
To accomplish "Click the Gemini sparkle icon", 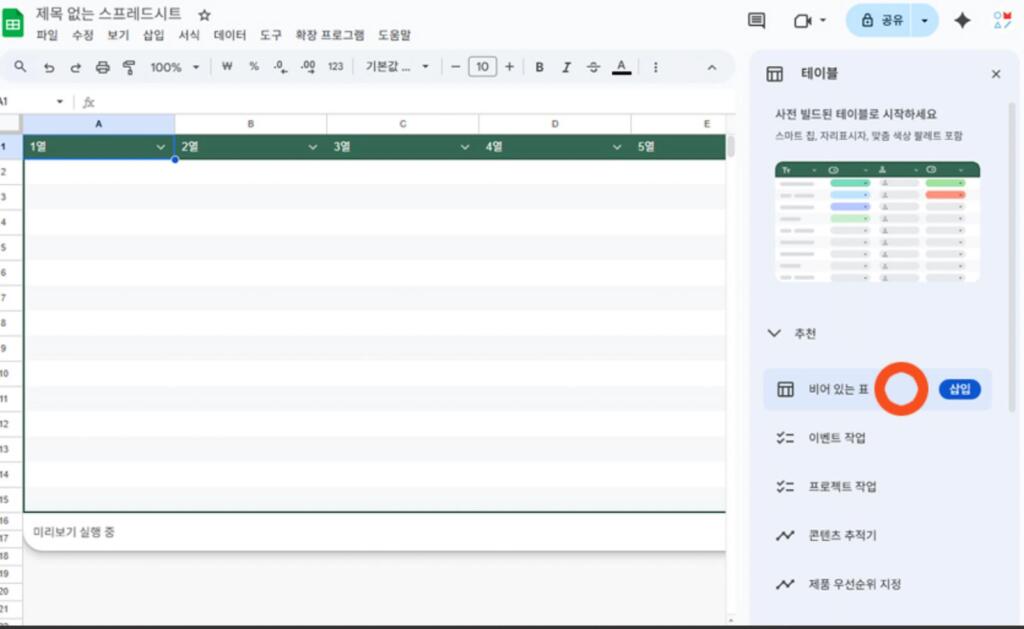I will [x=962, y=21].
